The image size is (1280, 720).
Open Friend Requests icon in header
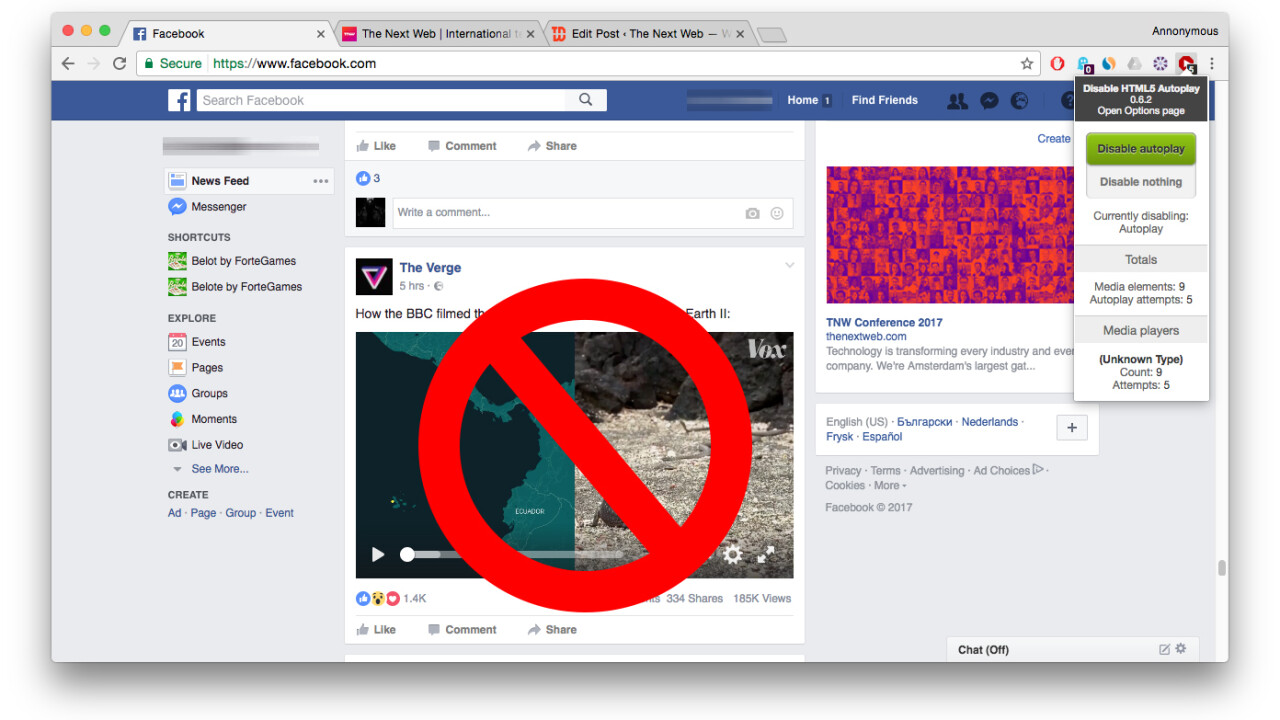[957, 100]
